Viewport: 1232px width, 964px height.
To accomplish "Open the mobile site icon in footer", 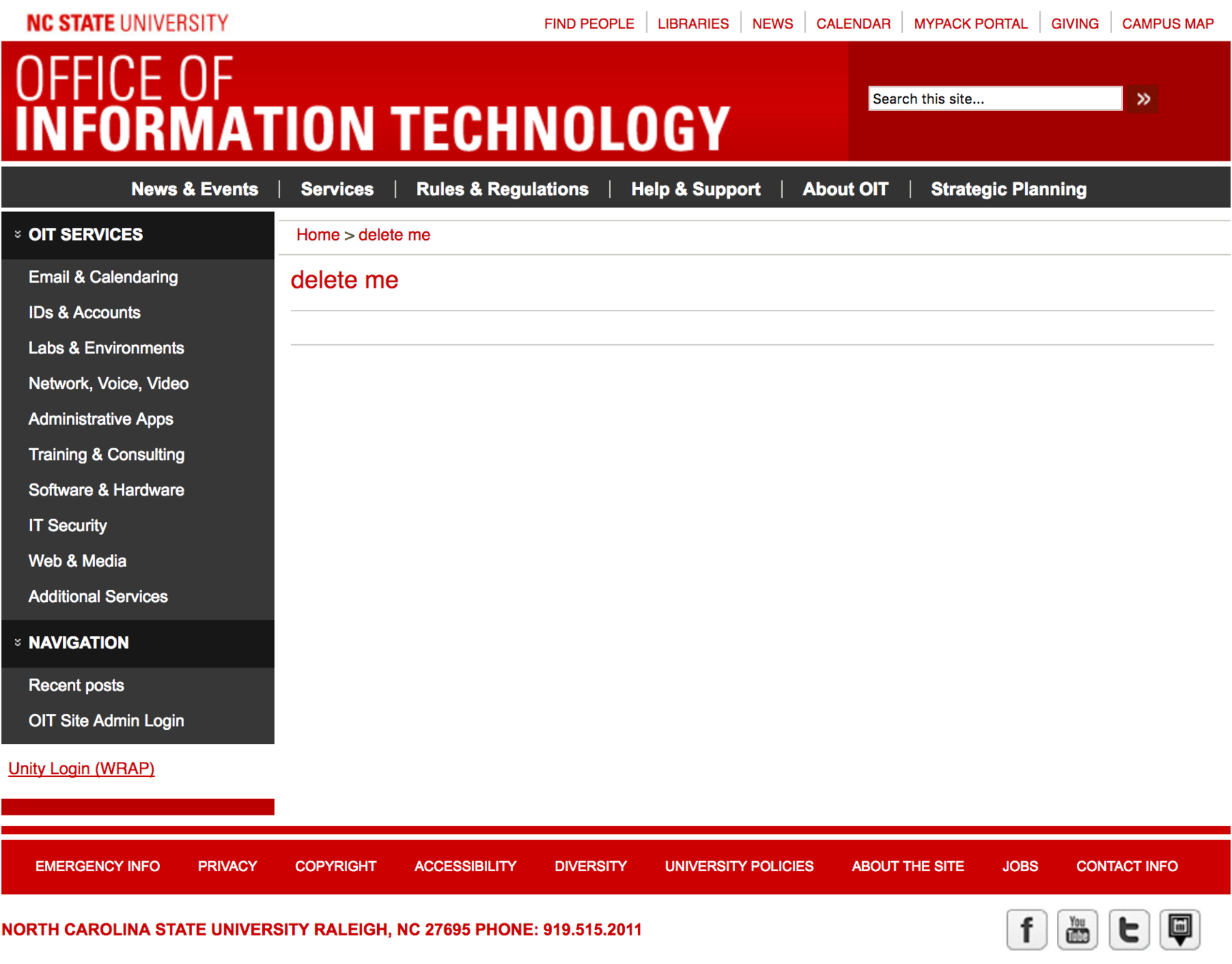I will click(1179, 929).
